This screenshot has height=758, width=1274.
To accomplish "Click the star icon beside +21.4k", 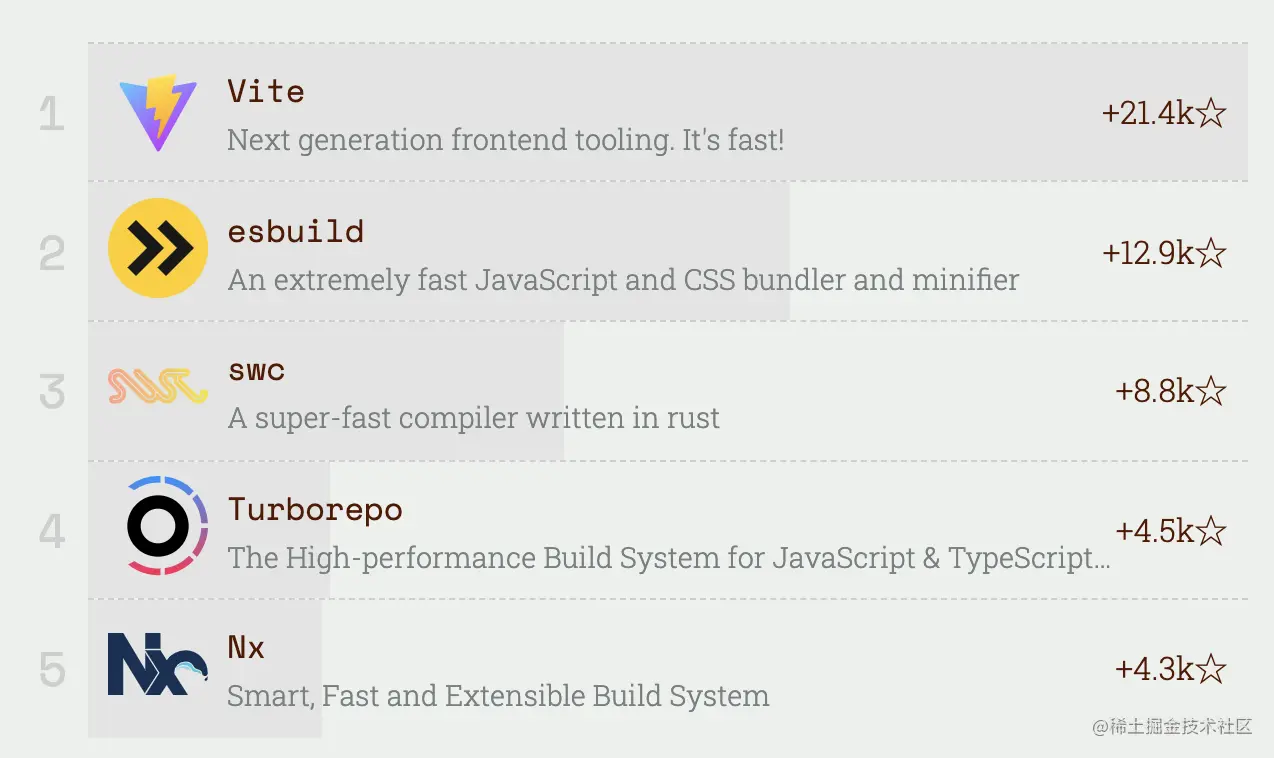I will (x=1211, y=114).
